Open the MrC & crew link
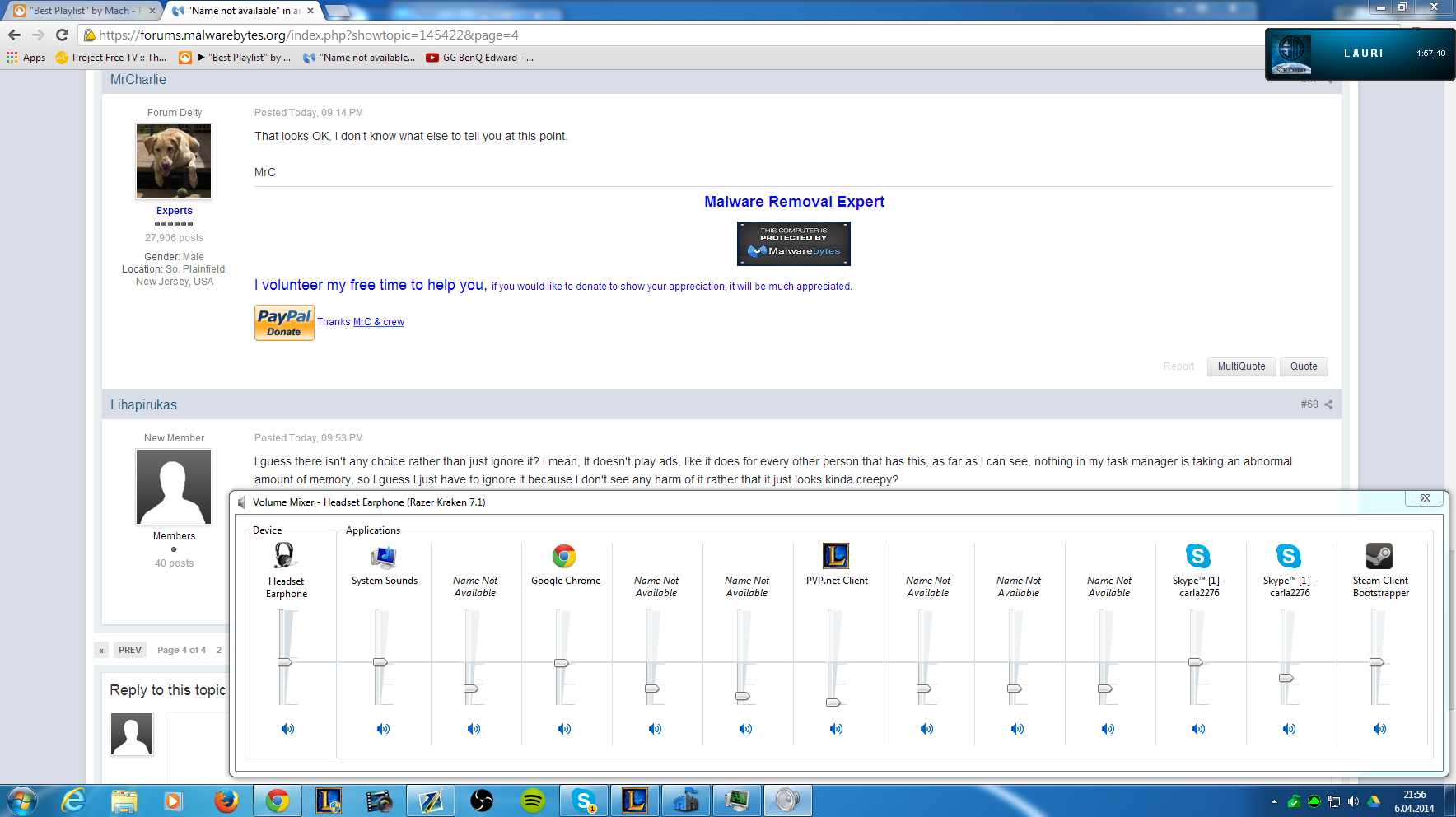Screen dimensions: 1456x817 [379, 322]
